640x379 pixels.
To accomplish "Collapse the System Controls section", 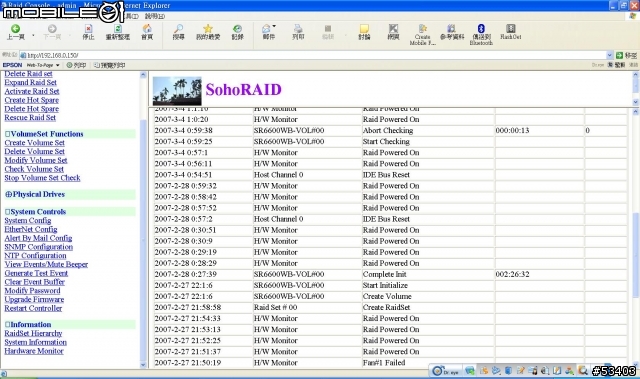I will click(7, 212).
